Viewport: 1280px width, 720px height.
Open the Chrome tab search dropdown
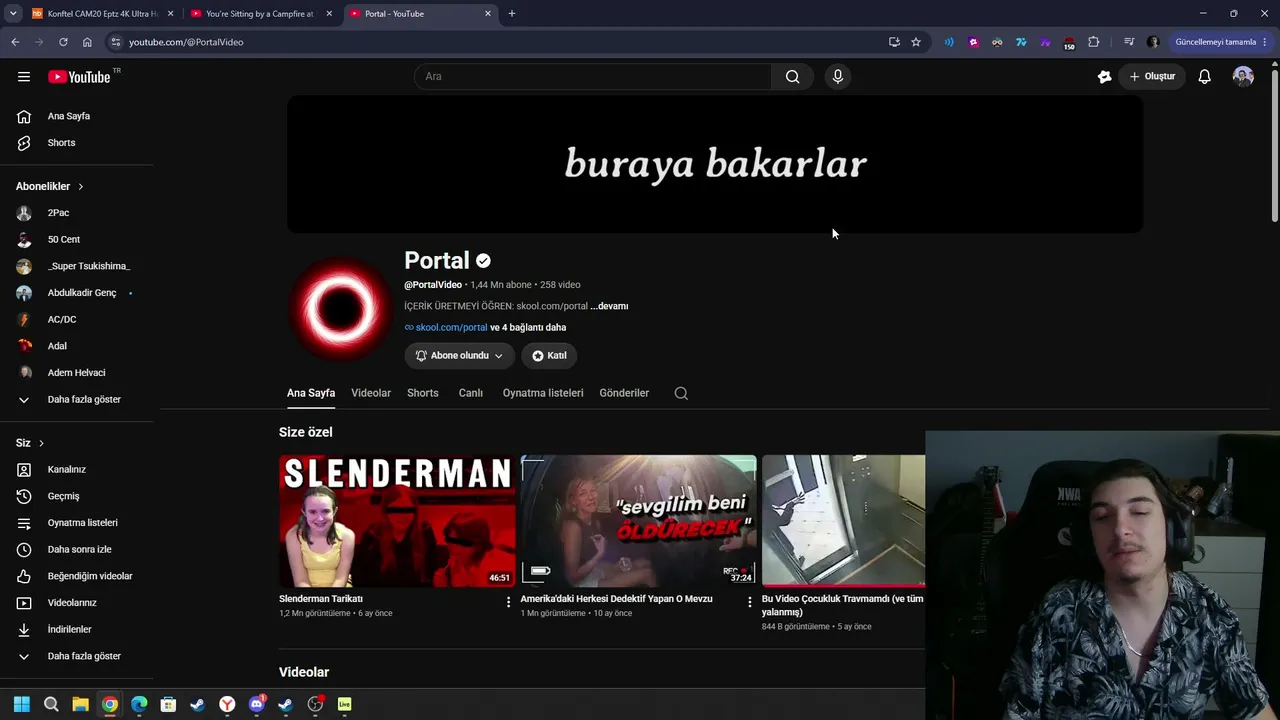(x=13, y=14)
